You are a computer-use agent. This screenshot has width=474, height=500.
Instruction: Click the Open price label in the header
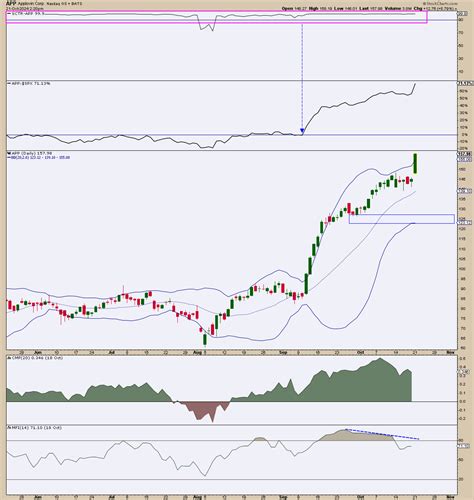pyautogui.click(x=288, y=8)
